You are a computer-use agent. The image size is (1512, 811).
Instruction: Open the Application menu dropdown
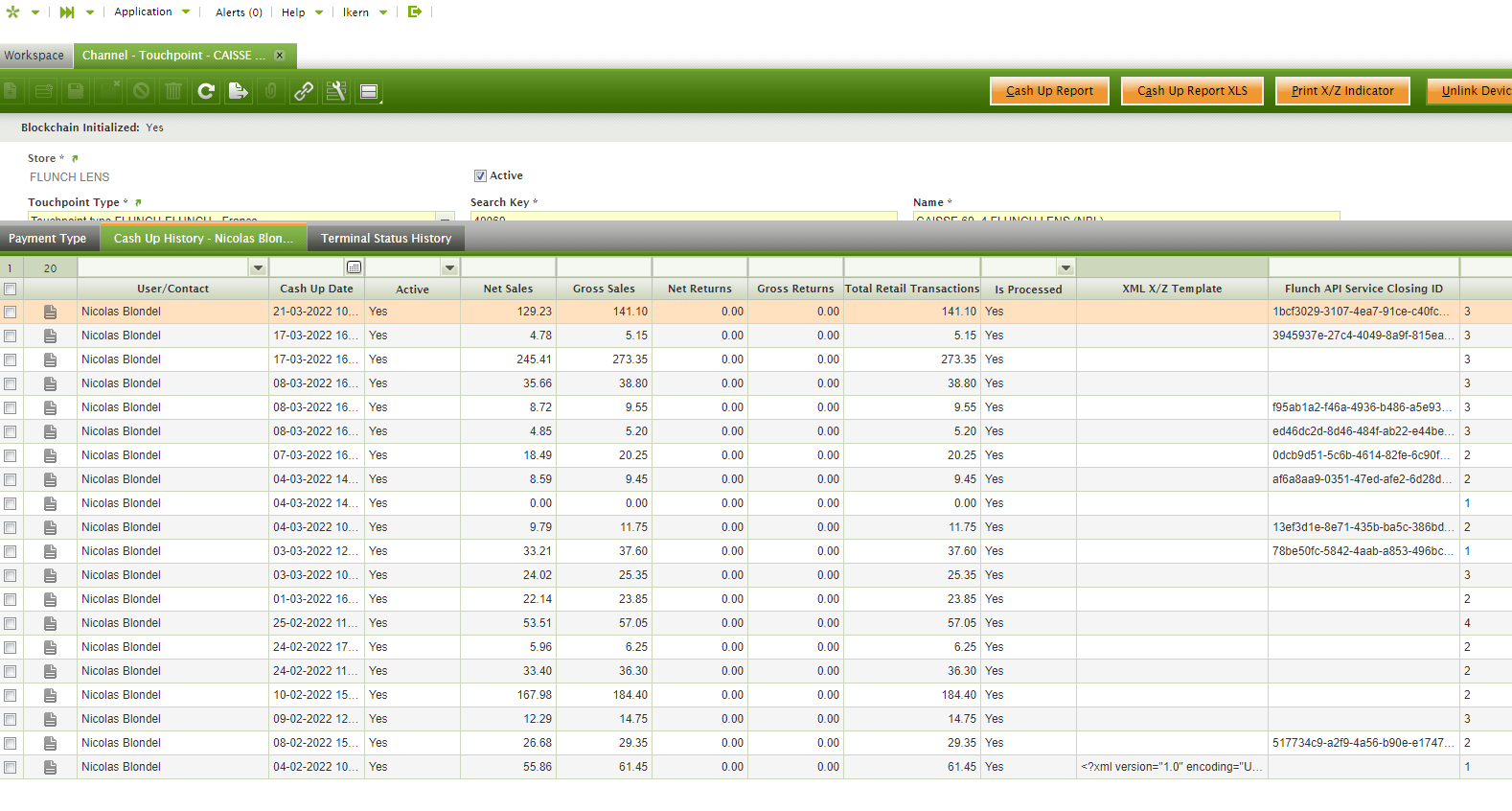[151, 12]
